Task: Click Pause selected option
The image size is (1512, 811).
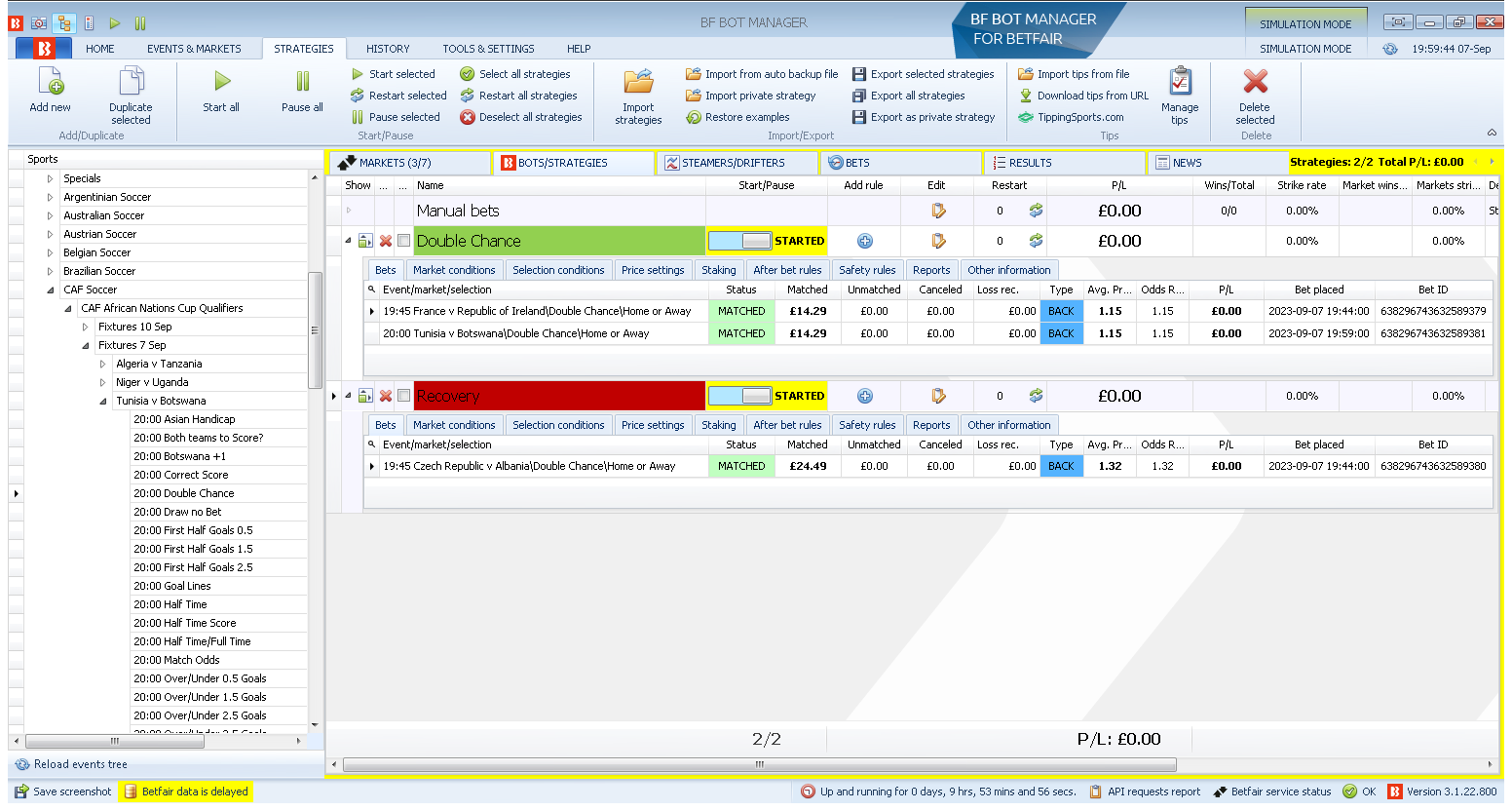Action: click(x=396, y=117)
